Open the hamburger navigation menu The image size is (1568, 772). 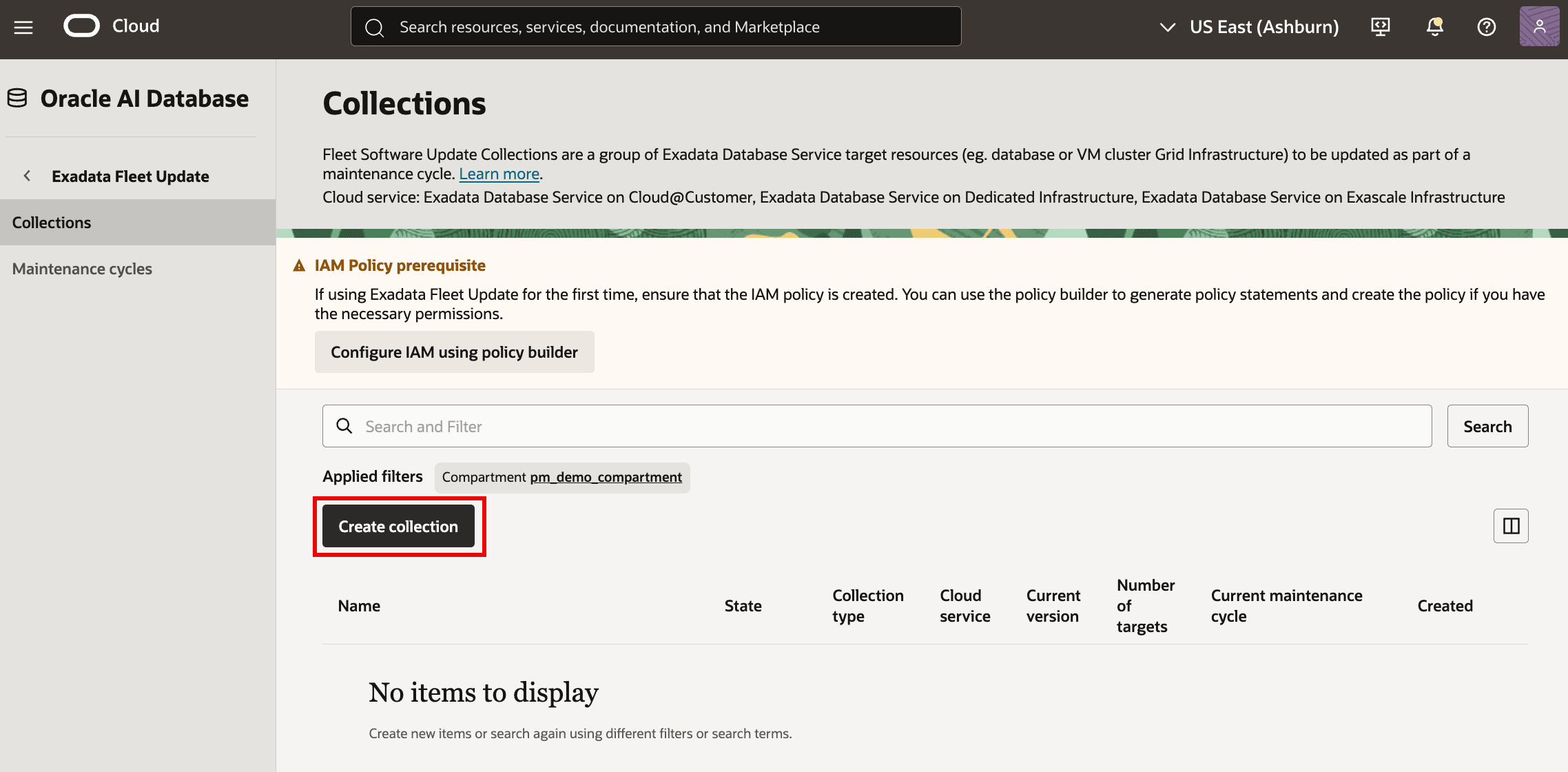(x=23, y=27)
